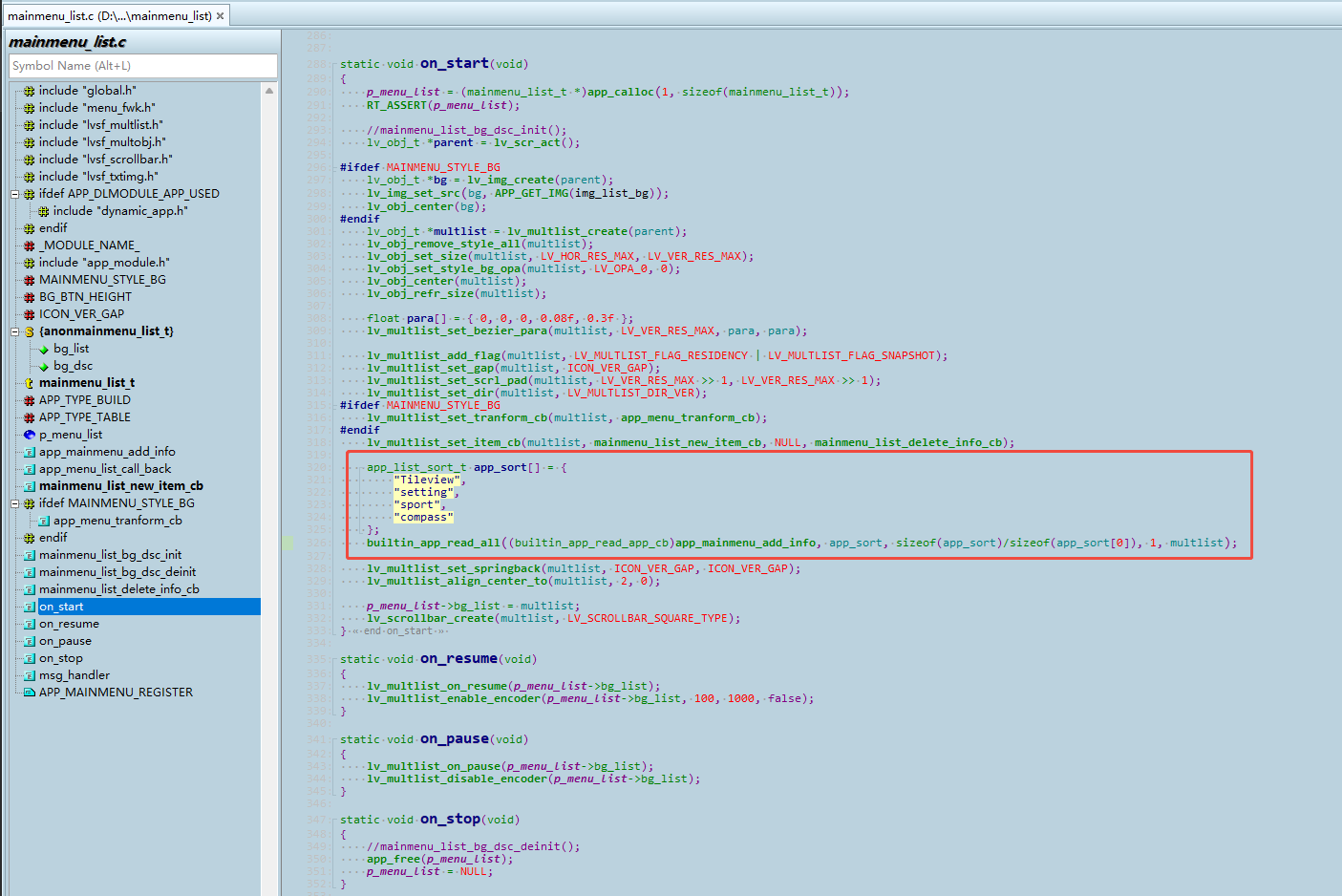Collapse the ifdef MAINMENU_STYLE_BG symbol node
Viewport: 1342px width, 896px height.
[x=15, y=503]
